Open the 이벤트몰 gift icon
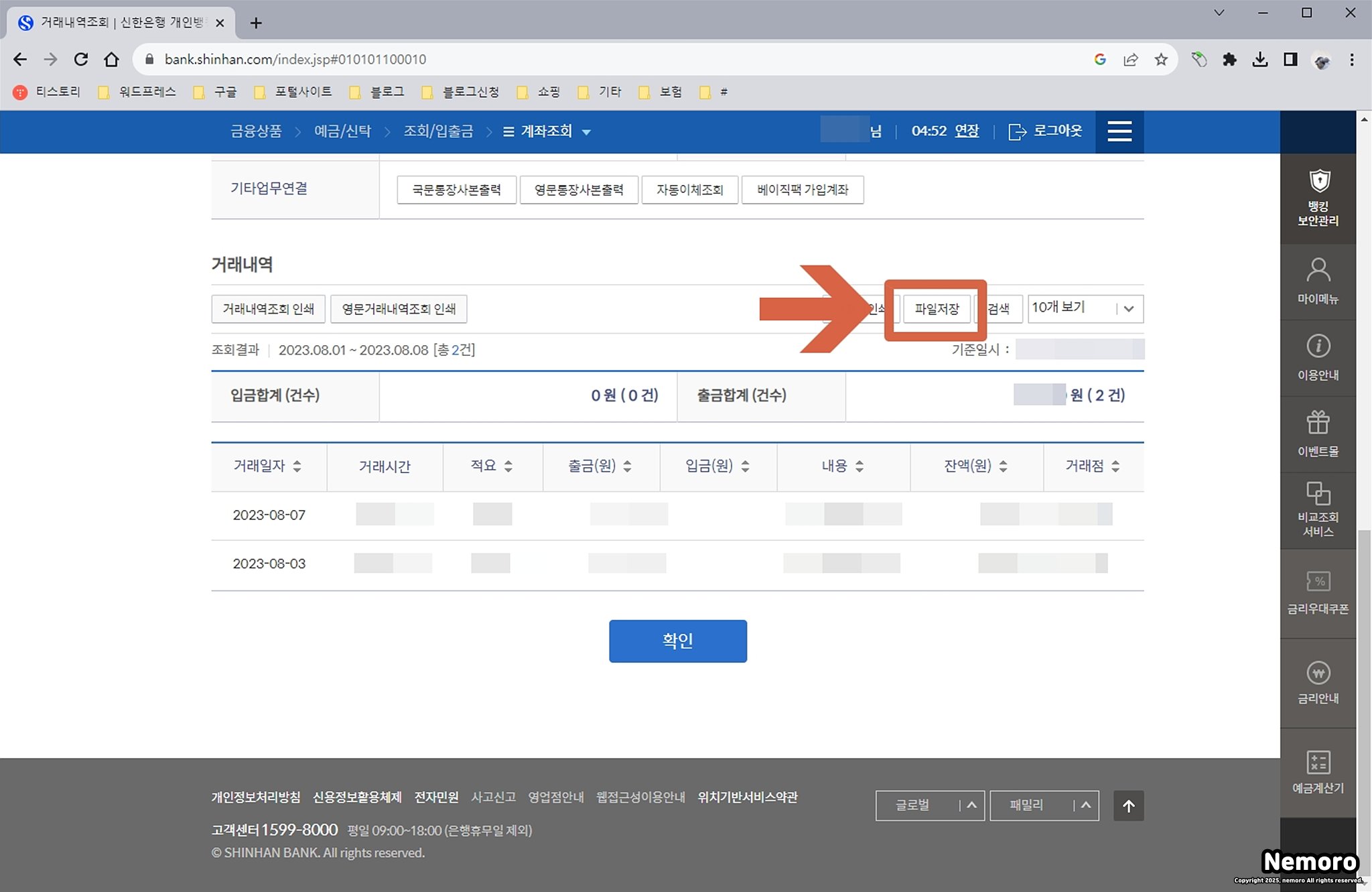 coord(1318,434)
